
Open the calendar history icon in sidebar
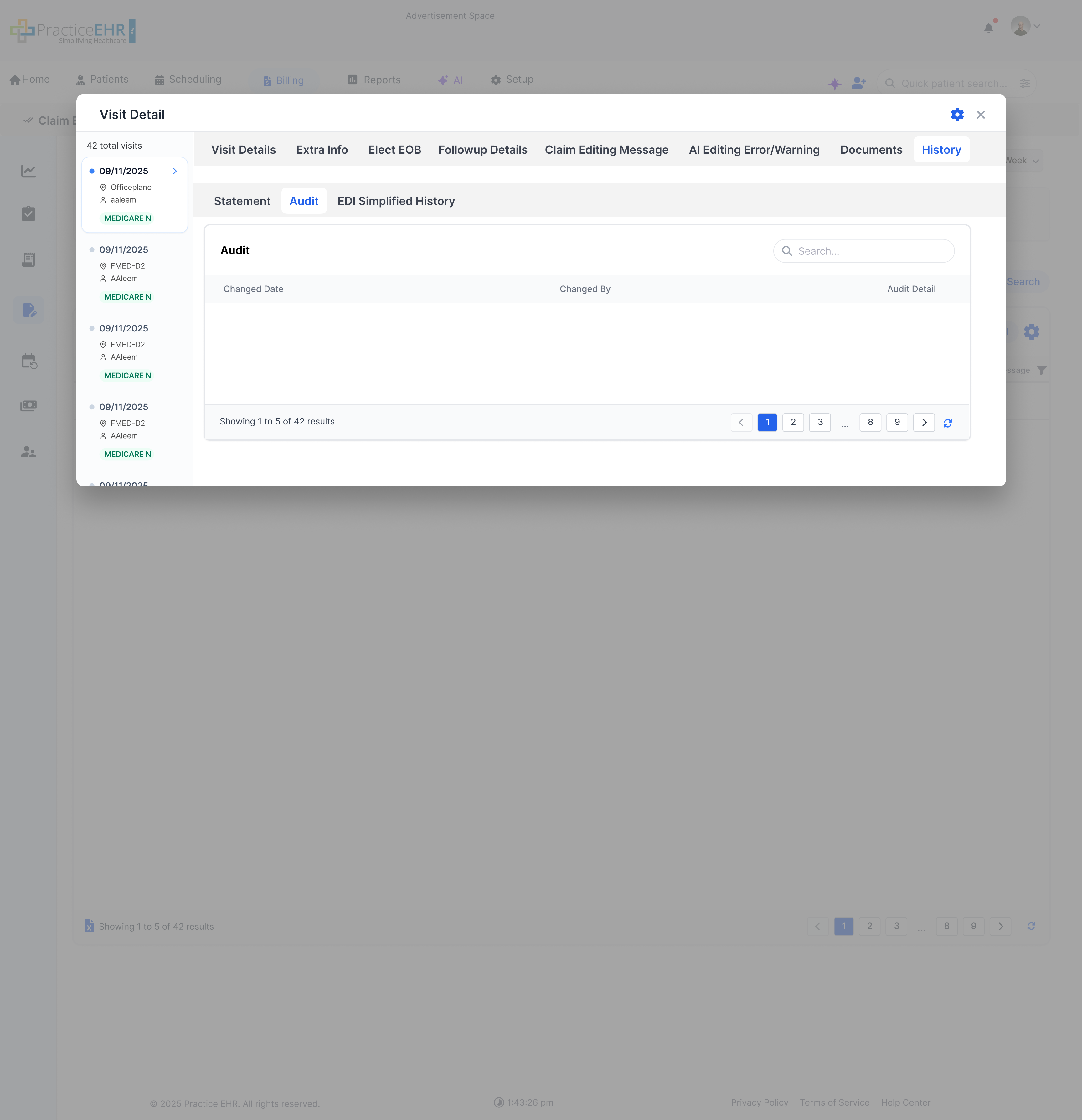(28, 361)
